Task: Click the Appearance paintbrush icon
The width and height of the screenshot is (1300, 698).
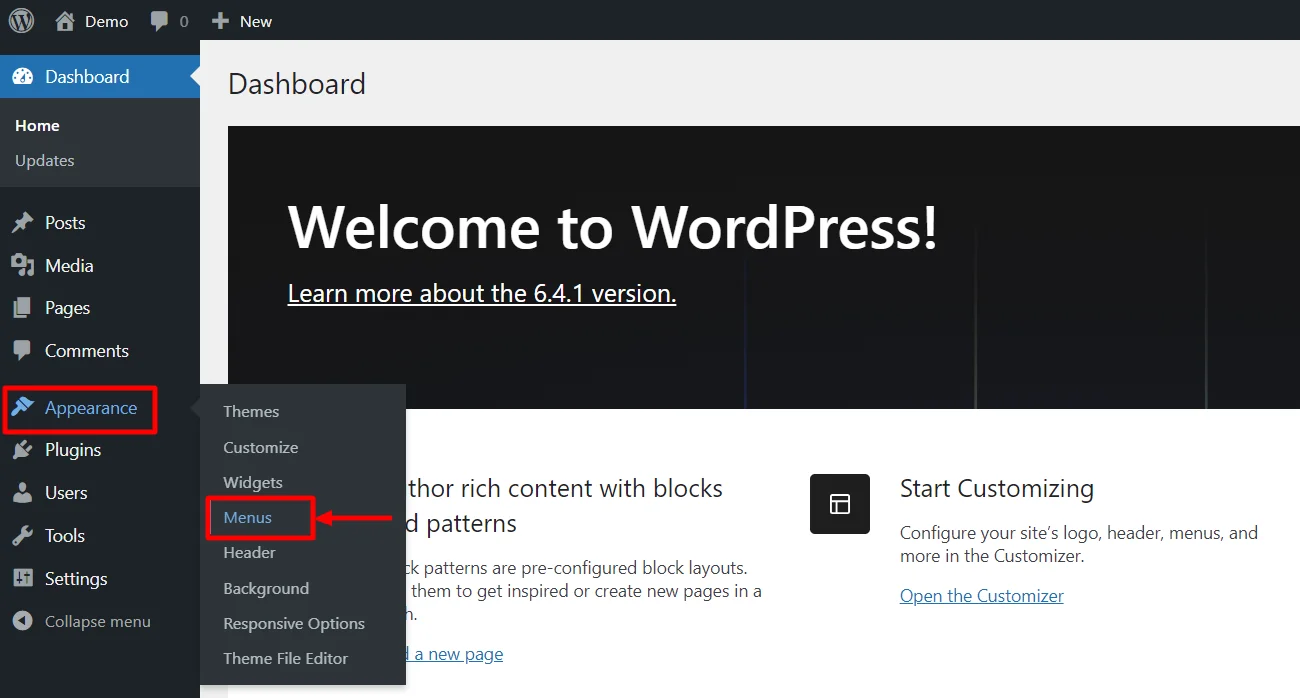Action: click(22, 407)
